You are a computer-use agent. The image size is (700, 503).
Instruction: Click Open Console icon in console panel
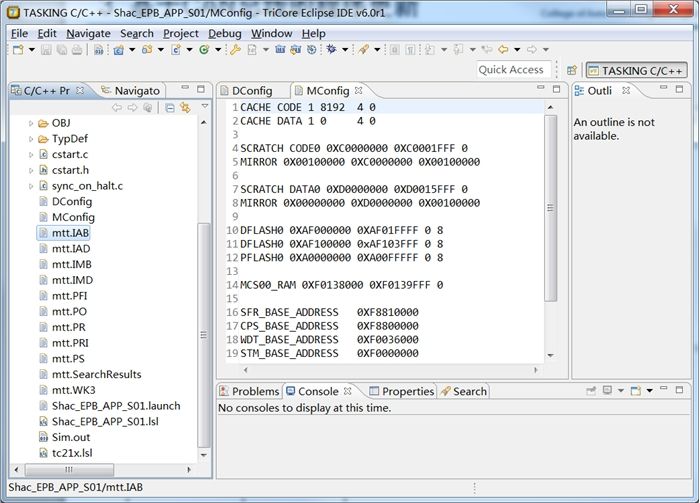pyautogui.click(x=634, y=391)
